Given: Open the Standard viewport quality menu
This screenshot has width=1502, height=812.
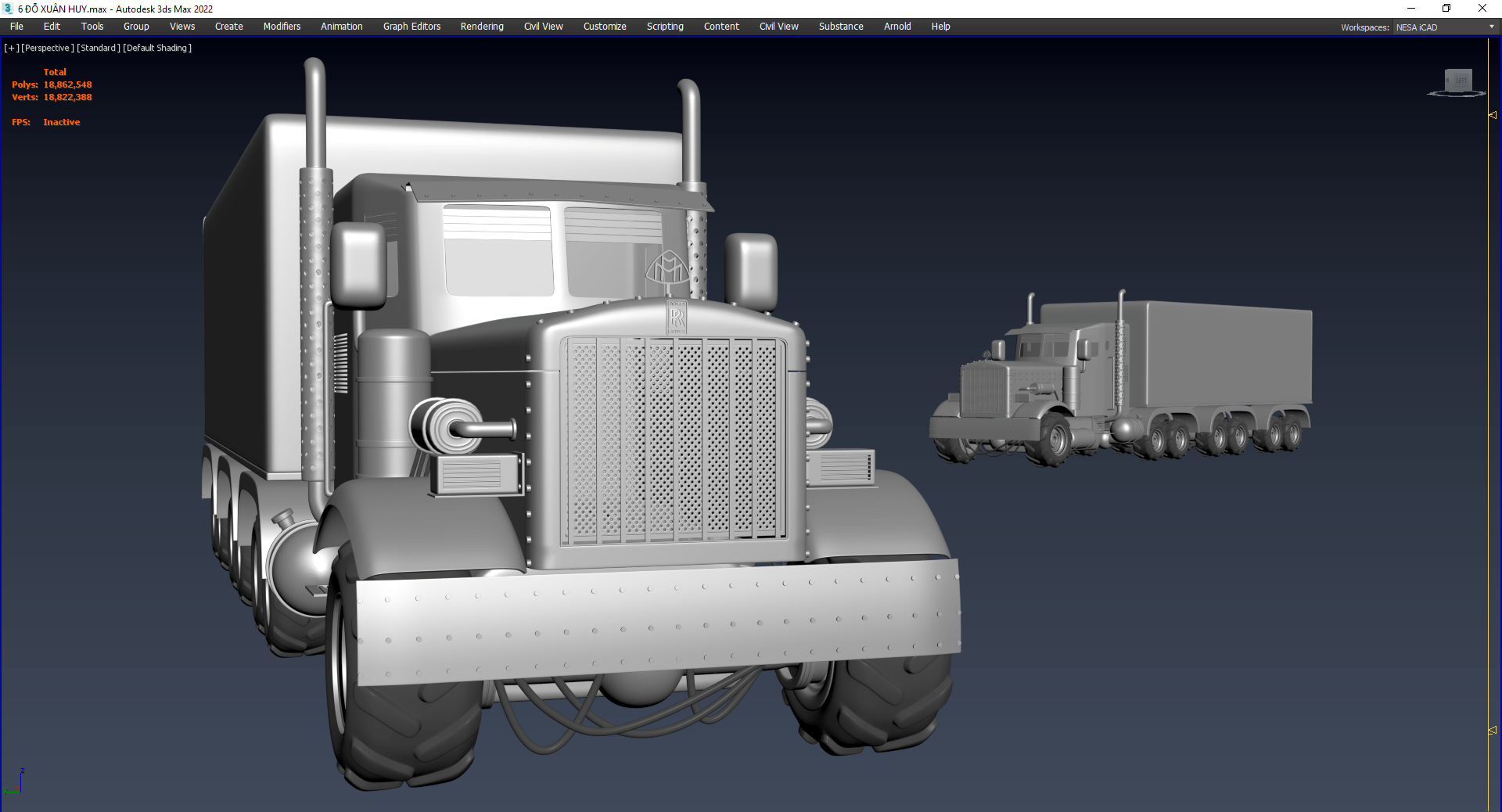Looking at the screenshot, I should pyautogui.click(x=99, y=48).
